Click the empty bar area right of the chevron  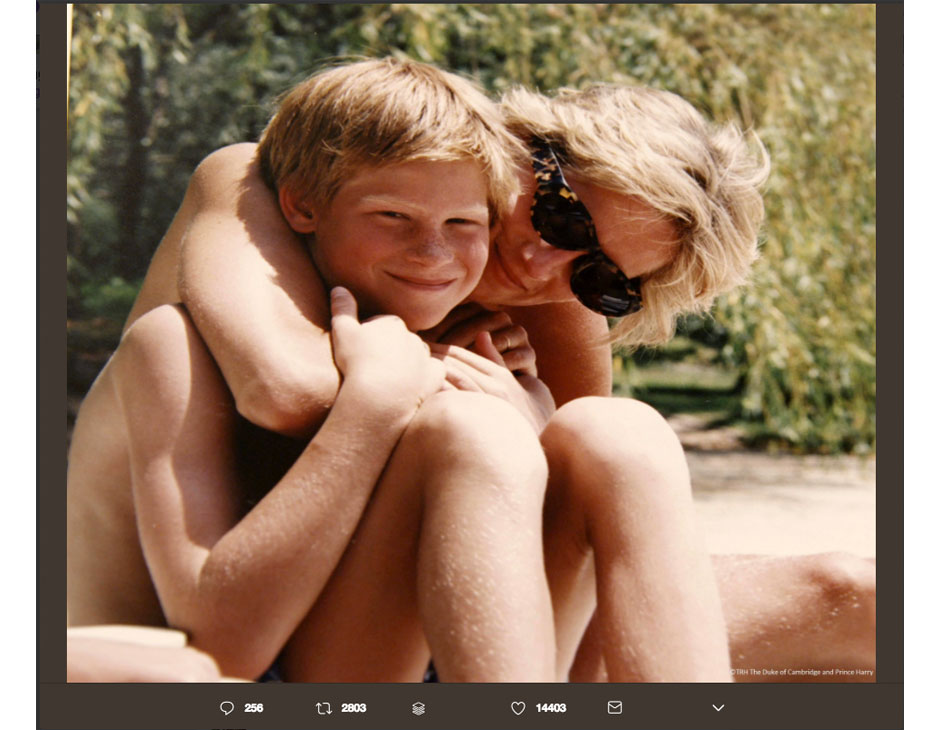(x=820, y=707)
